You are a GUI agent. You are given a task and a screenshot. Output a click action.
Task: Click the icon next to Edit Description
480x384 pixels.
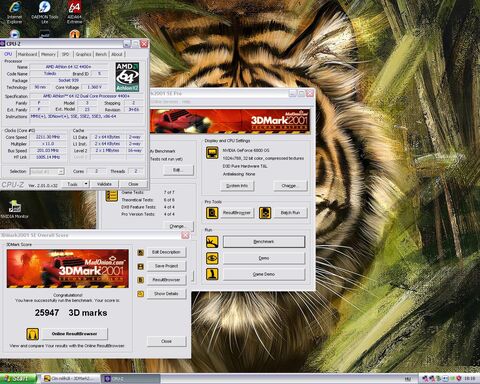141,252
